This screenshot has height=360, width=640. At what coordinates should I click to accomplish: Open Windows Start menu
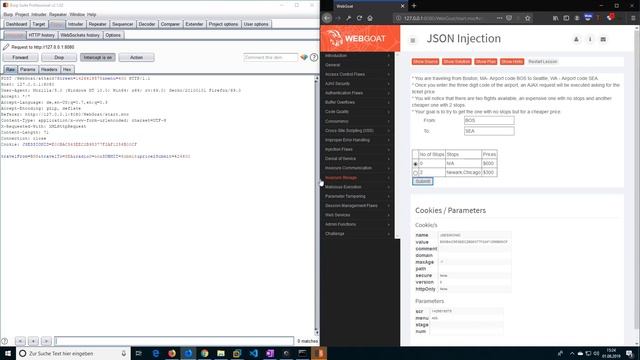point(8,353)
